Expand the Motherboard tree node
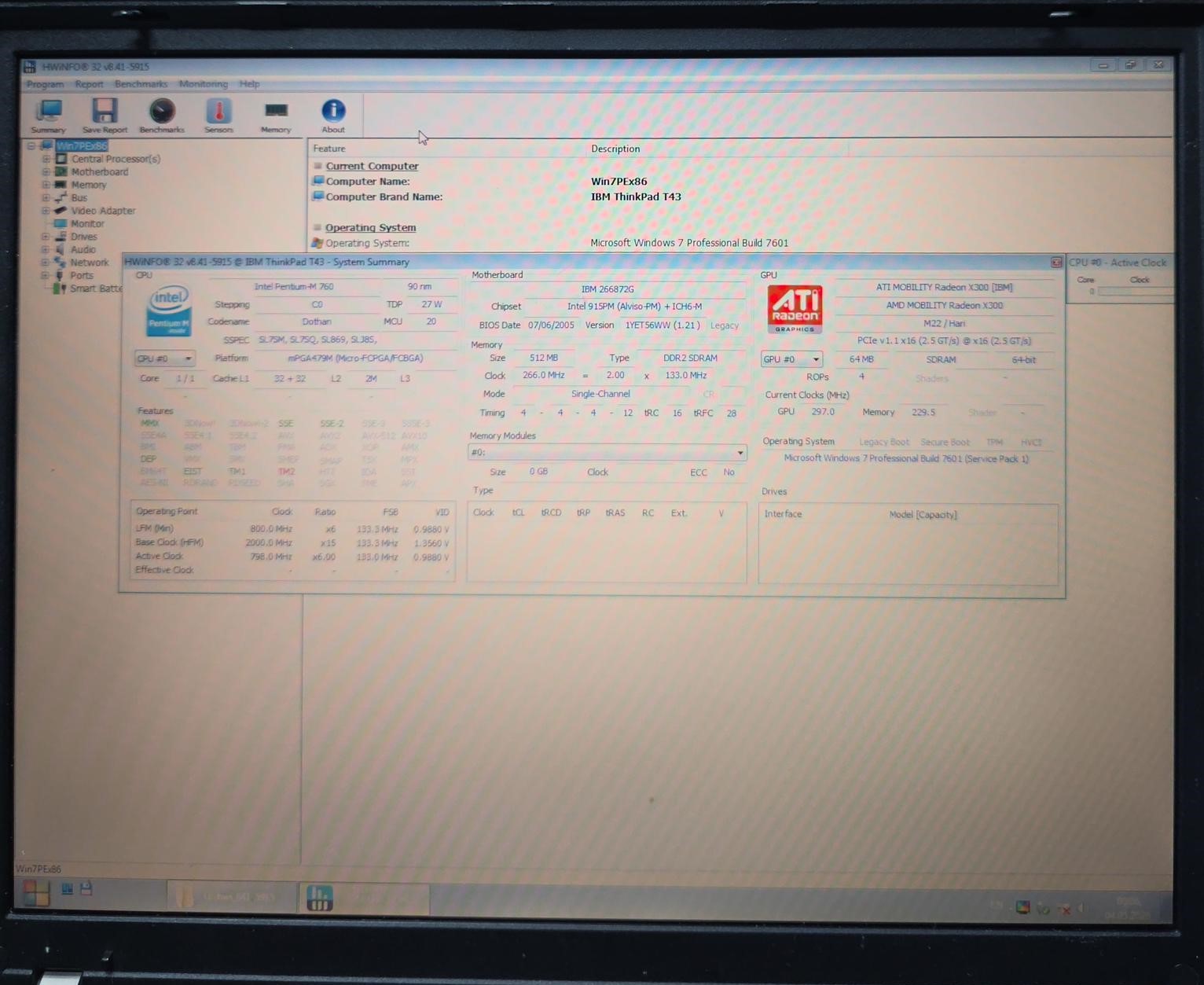 (46, 171)
